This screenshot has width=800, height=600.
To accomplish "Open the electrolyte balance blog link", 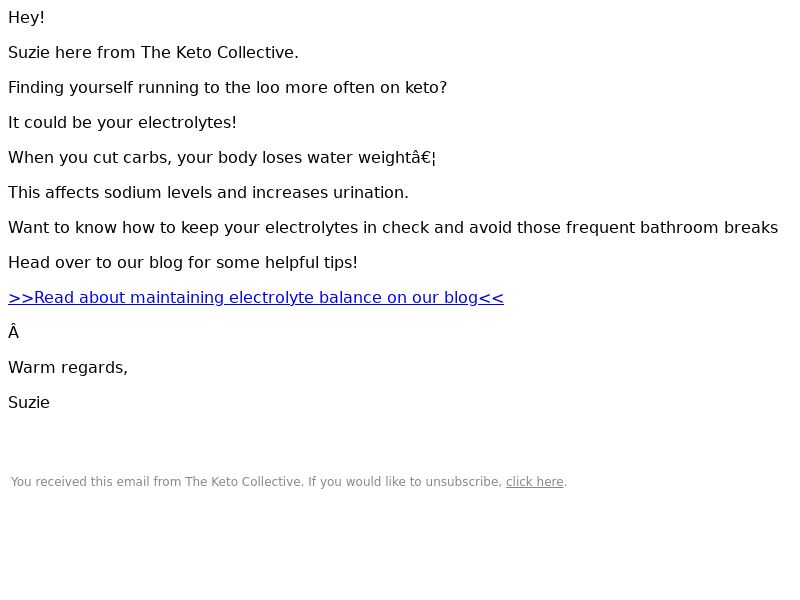I will tap(256, 297).
